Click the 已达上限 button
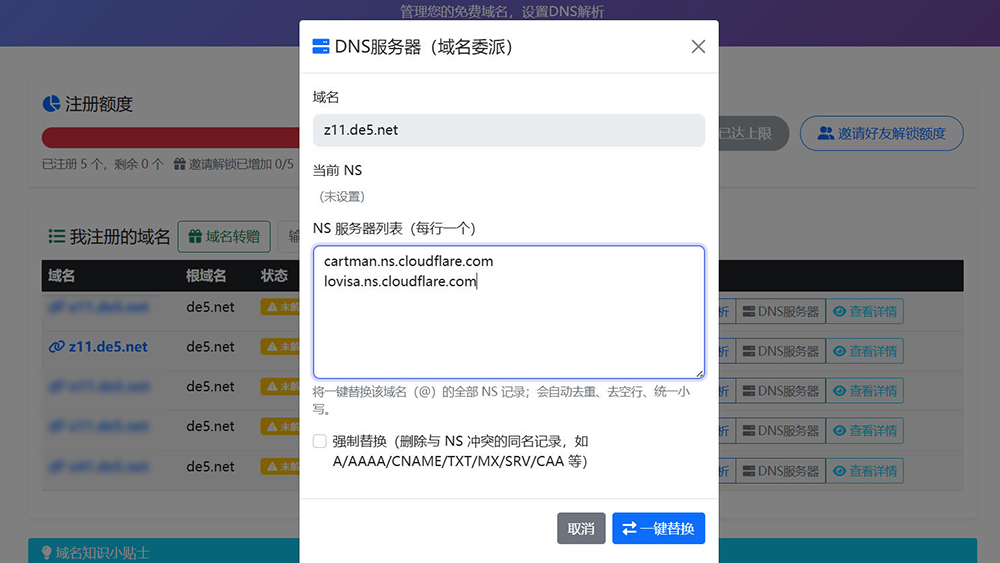1000x563 pixels. (750, 133)
